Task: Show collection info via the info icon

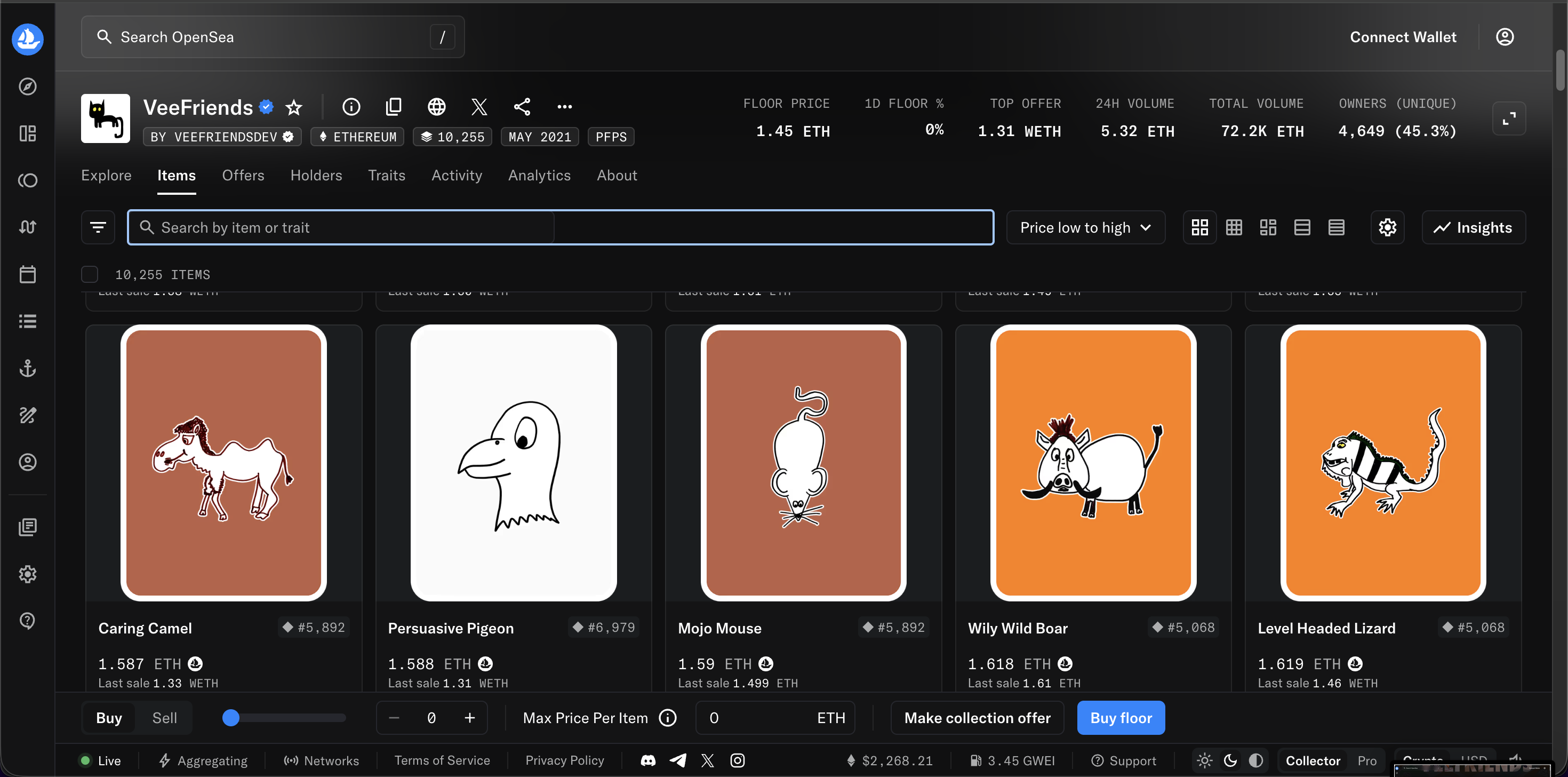Action: 351,107
